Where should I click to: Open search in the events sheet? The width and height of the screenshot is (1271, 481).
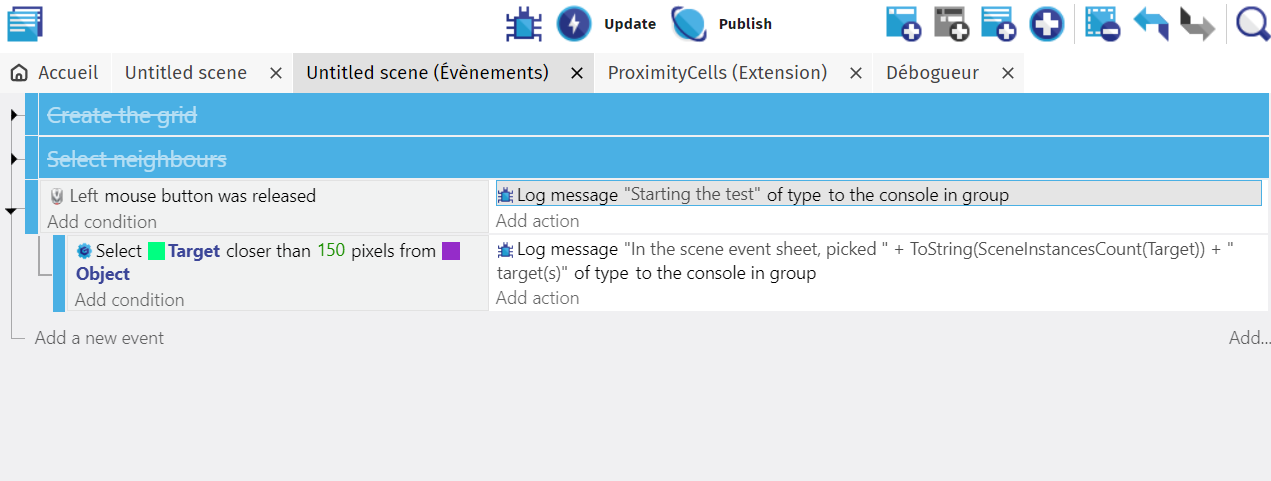point(1252,23)
